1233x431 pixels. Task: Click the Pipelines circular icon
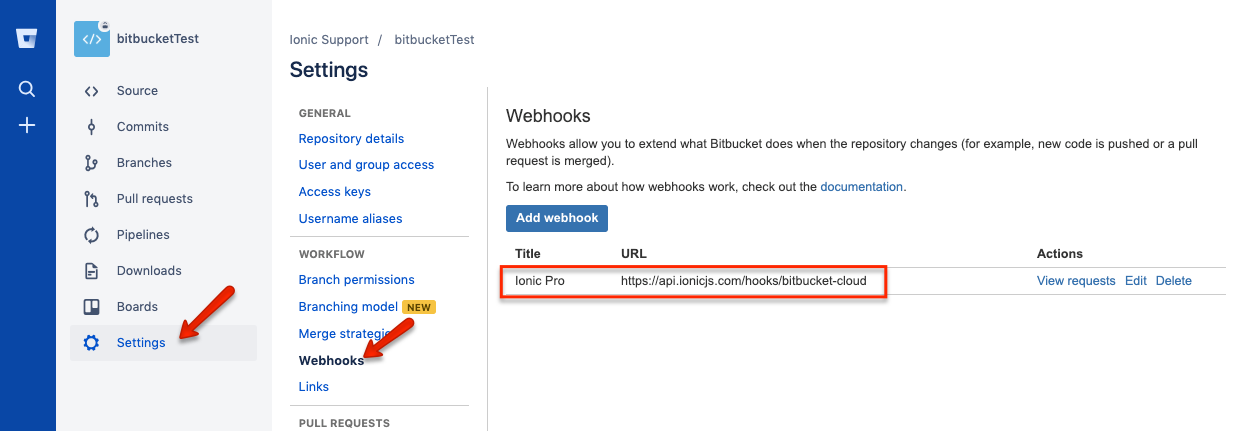[92, 235]
